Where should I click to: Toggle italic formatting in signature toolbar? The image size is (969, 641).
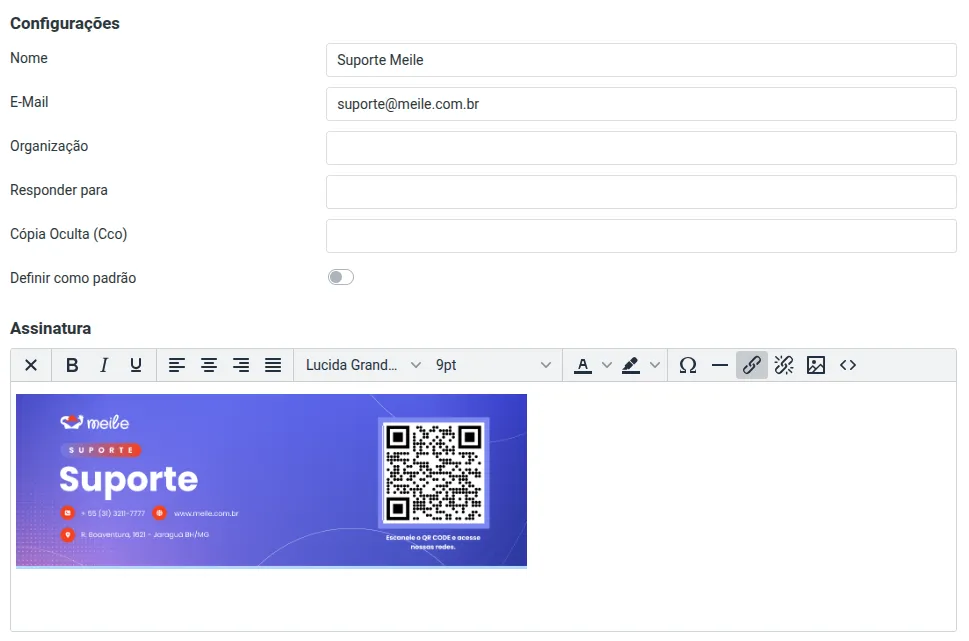tap(104, 365)
